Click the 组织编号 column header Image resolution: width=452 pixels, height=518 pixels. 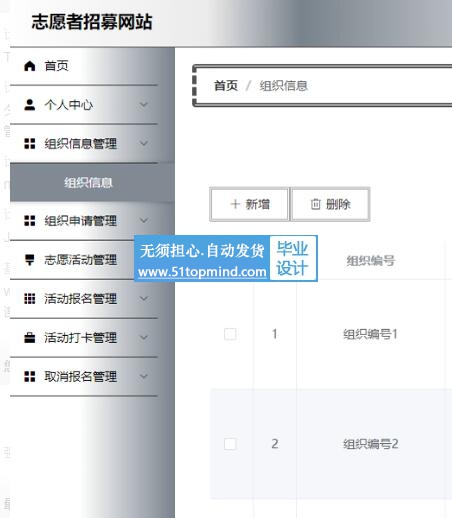(370, 260)
